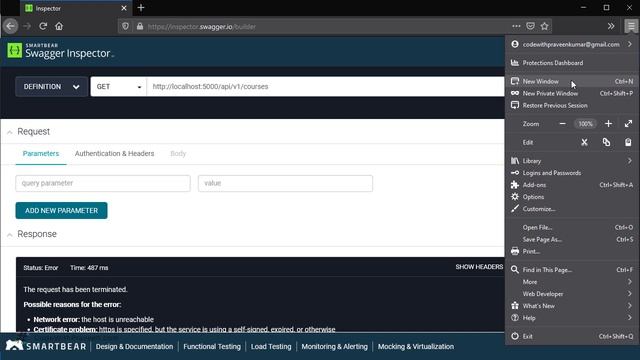Open Logins and Passwords
640x360 pixels.
(572, 173)
